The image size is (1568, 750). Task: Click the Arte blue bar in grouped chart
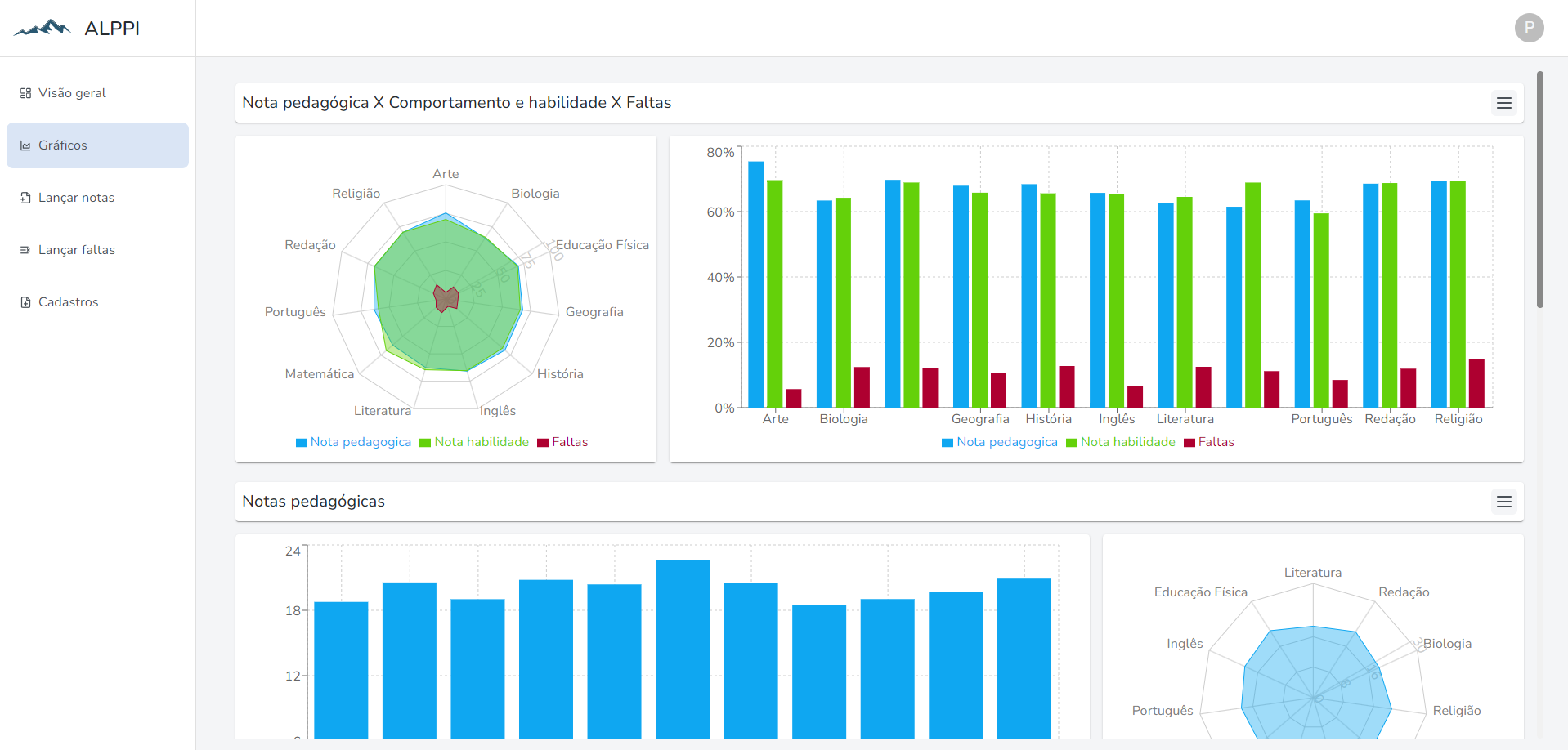point(756,284)
